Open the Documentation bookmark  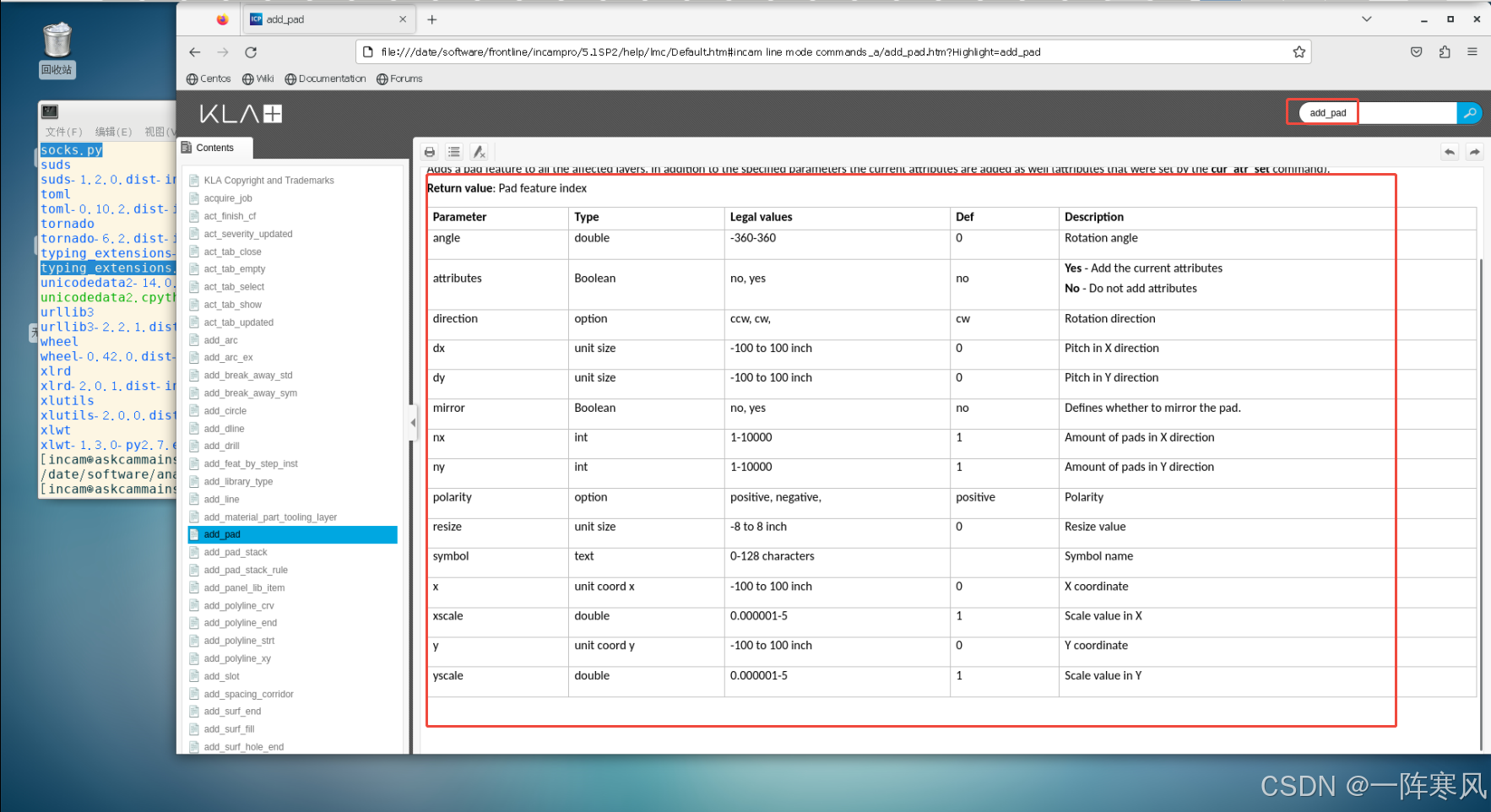point(326,78)
